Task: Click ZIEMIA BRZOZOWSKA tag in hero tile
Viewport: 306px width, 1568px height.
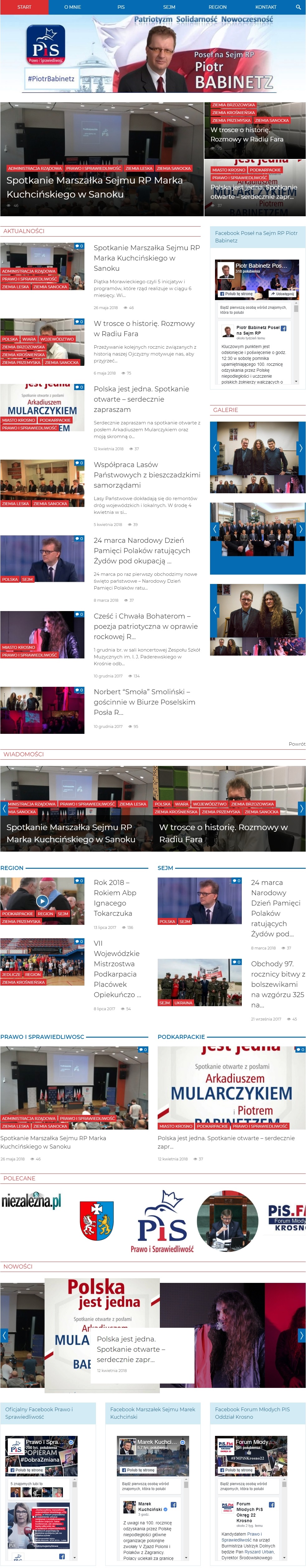Action: (x=234, y=105)
